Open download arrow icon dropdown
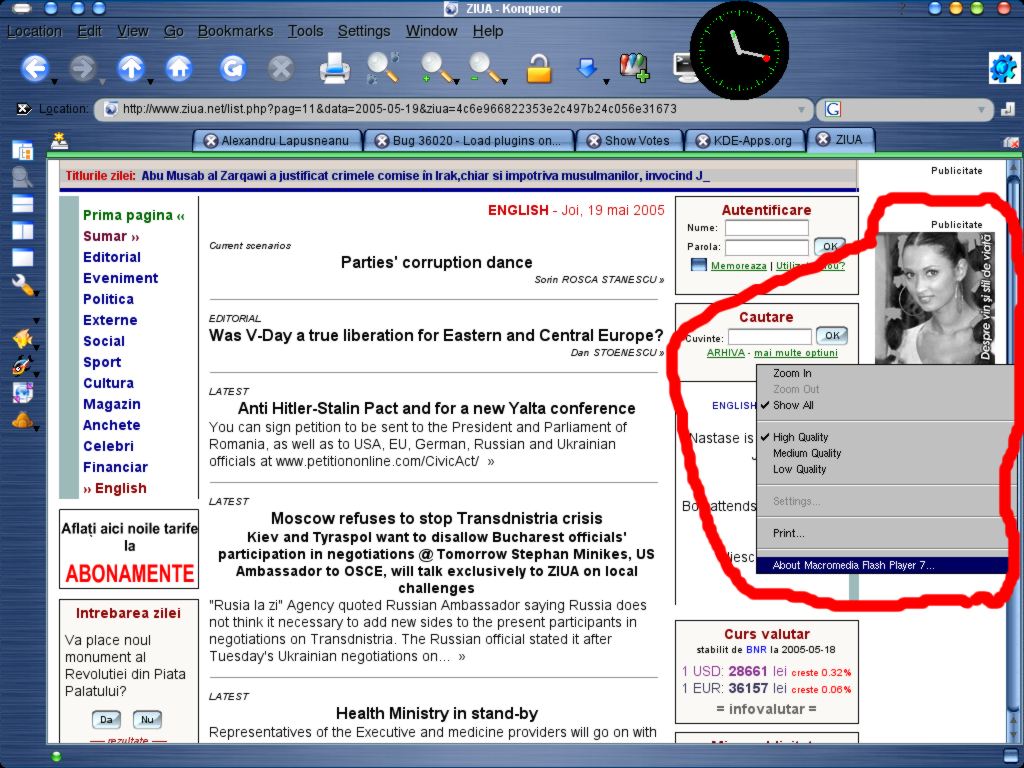 point(606,82)
